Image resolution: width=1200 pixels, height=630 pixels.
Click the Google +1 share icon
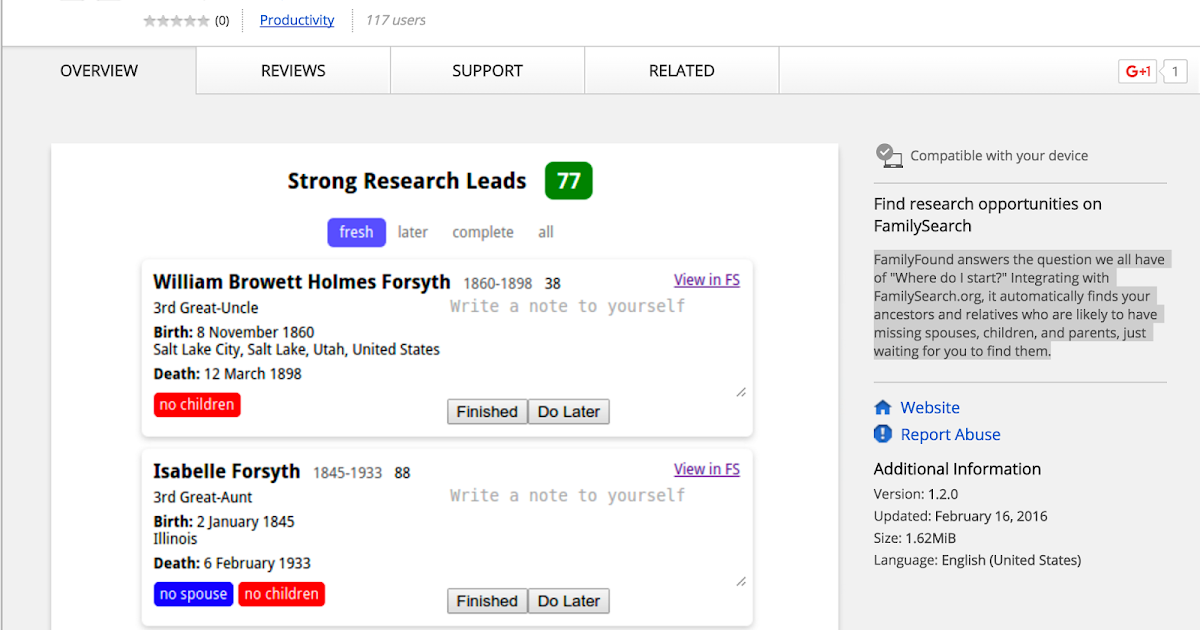point(1136,71)
